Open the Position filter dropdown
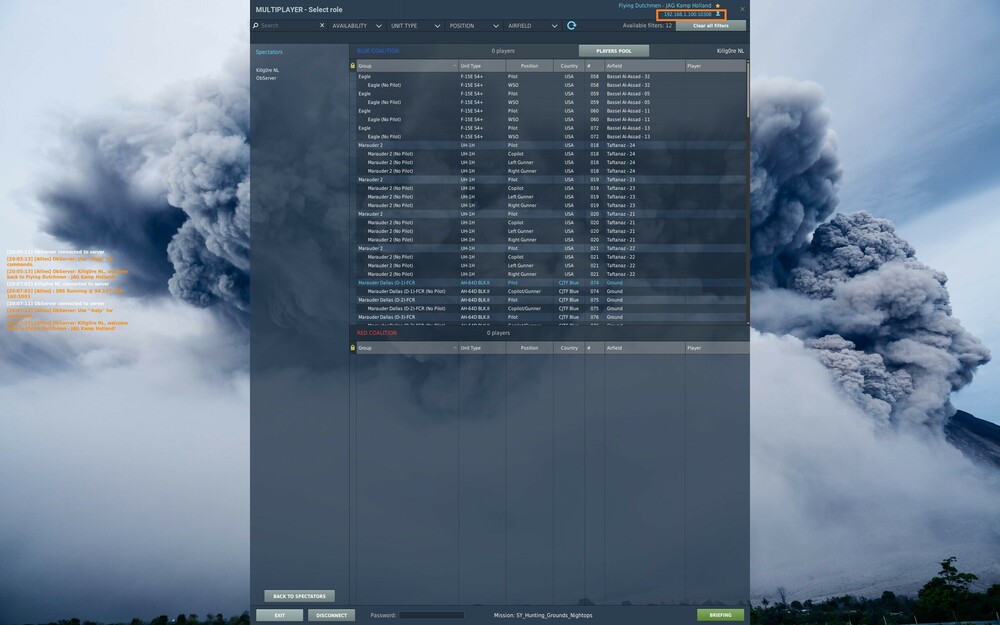Image resolution: width=1000 pixels, height=625 pixels. (474, 26)
